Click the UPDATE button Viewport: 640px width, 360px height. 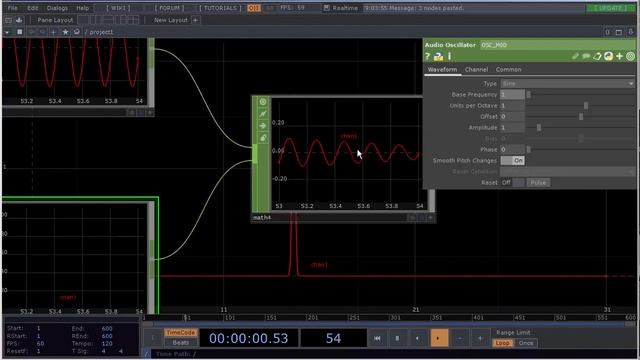(x=610, y=8)
